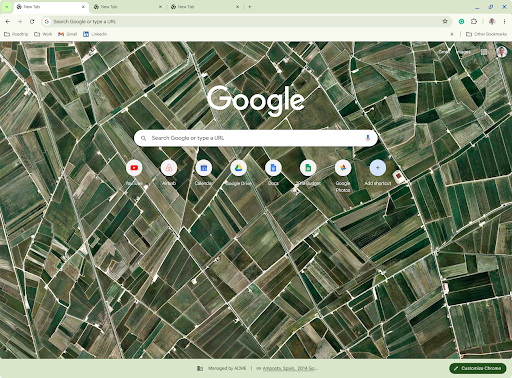Open the tab search dropdown arrow
The height and width of the screenshot is (378, 512).
(6, 7)
